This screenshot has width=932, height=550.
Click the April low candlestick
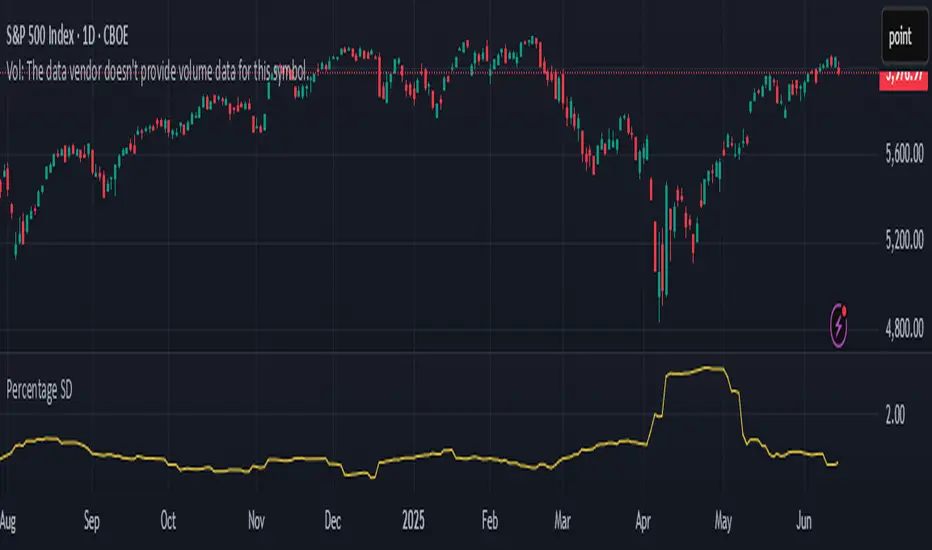point(659,297)
